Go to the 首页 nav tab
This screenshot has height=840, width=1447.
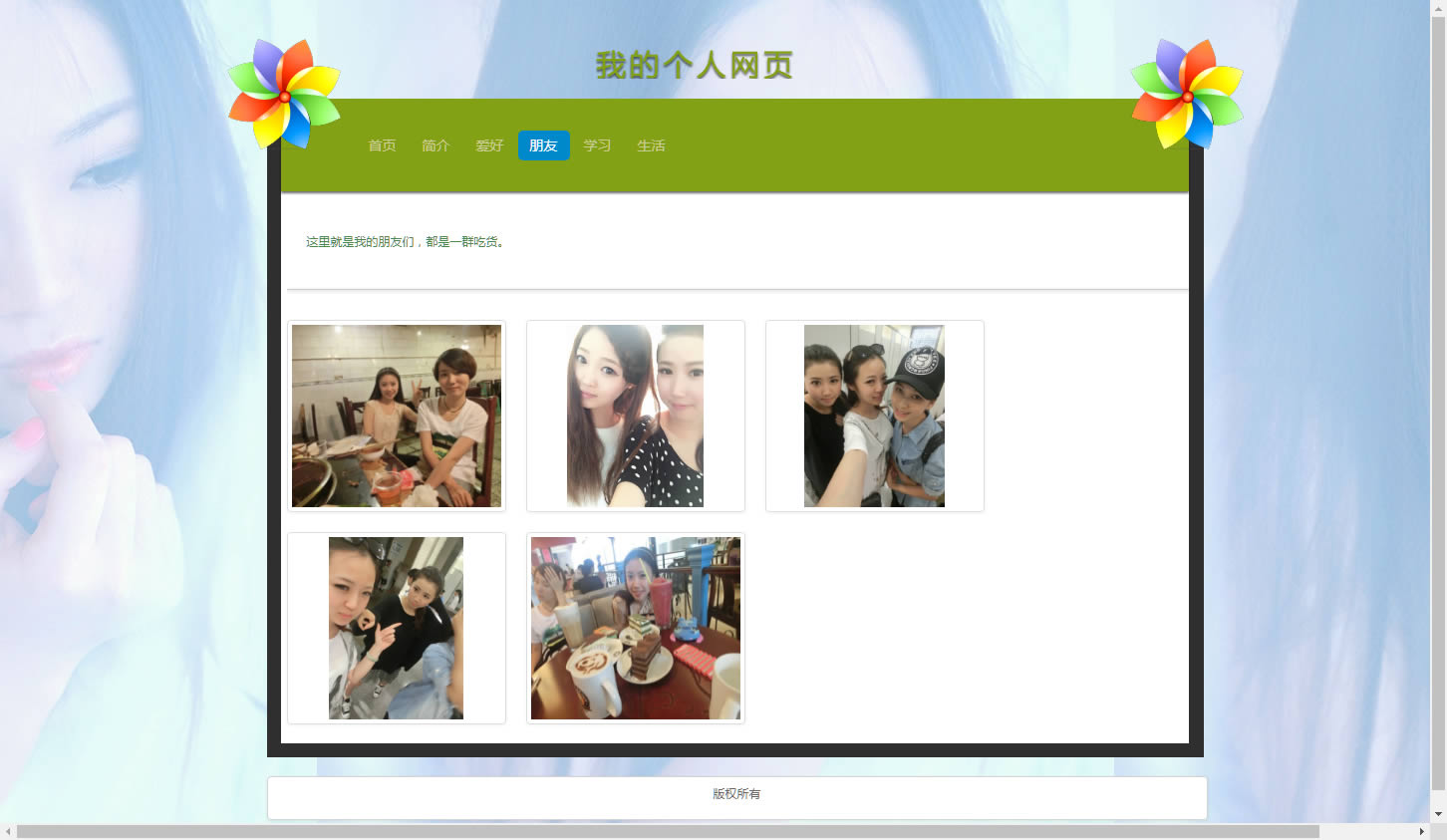pos(382,145)
